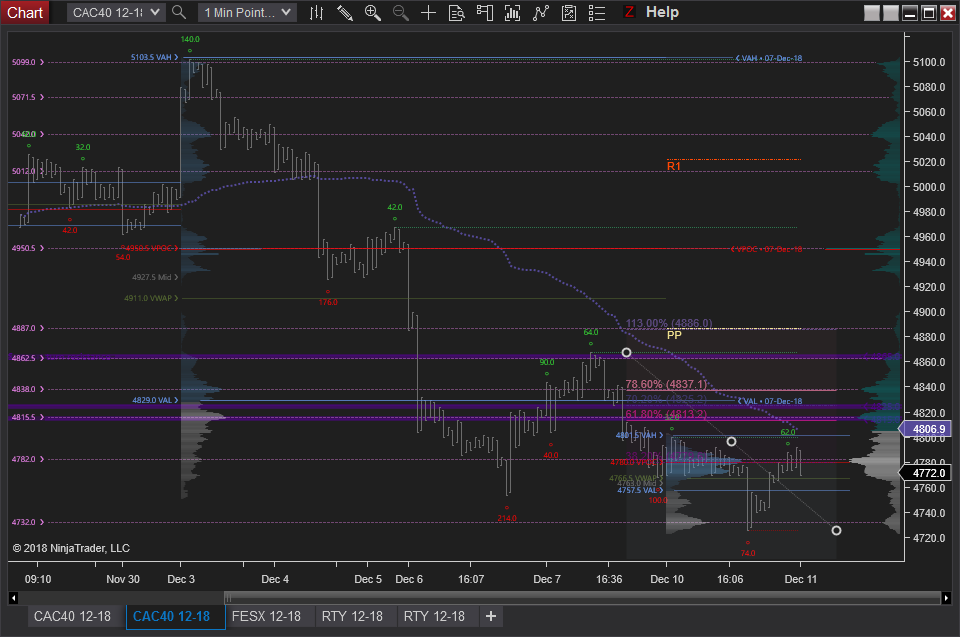Image resolution: width=960 pixels, height=637 pixels.
Task: Select the Fibonacci anchor circle at bottom right
Action: (836, 530)
